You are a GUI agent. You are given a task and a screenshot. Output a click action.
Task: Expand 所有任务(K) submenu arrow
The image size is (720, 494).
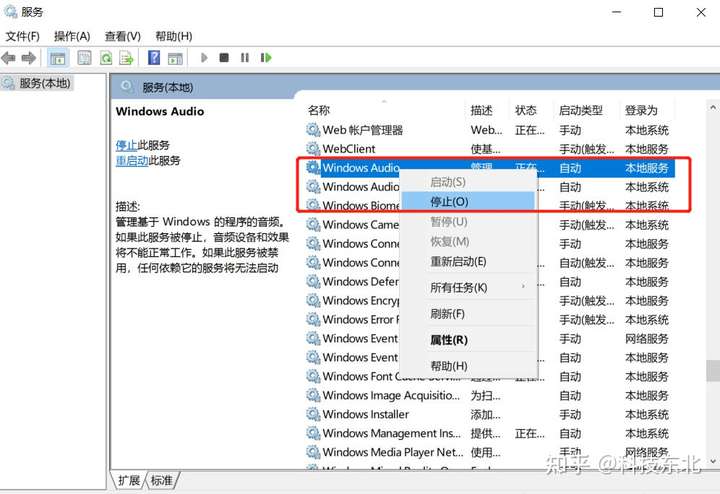[523, 287]
